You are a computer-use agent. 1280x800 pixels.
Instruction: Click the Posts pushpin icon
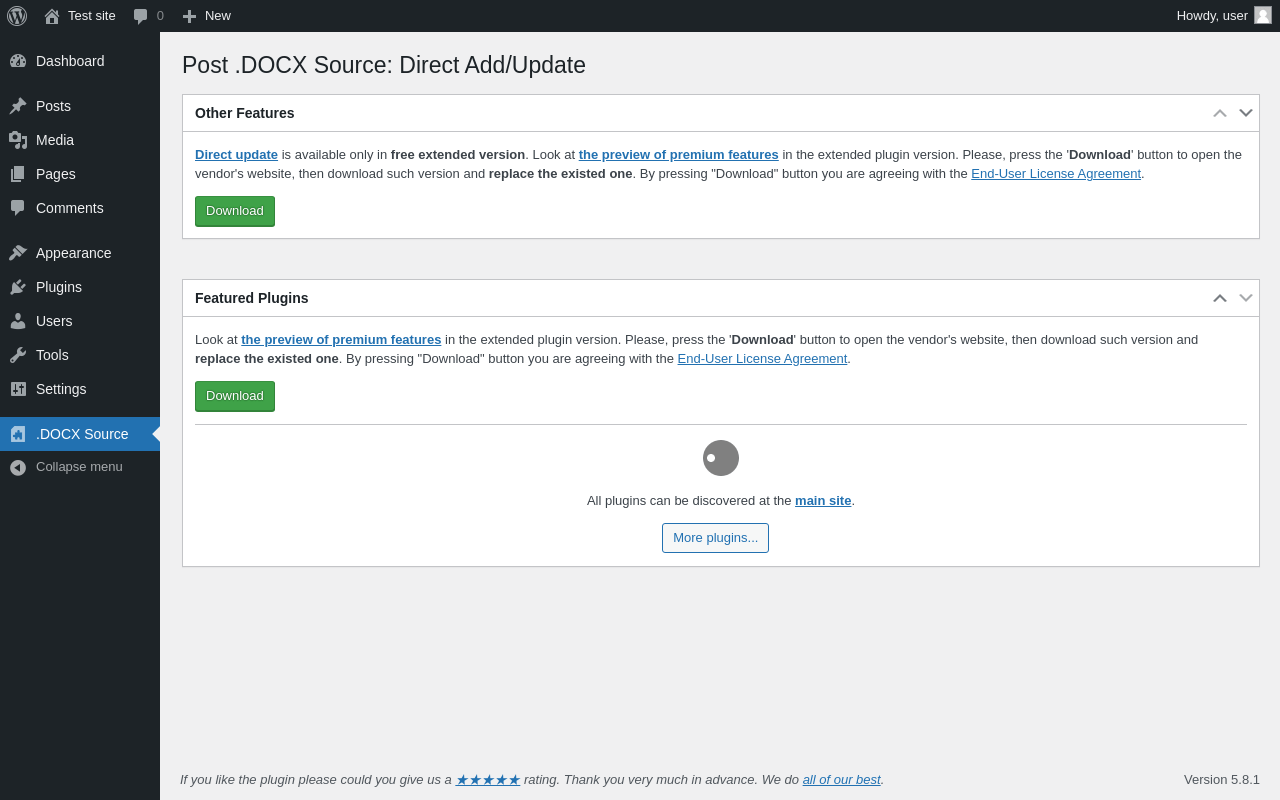pyautogui.click(x=18, y=106)
